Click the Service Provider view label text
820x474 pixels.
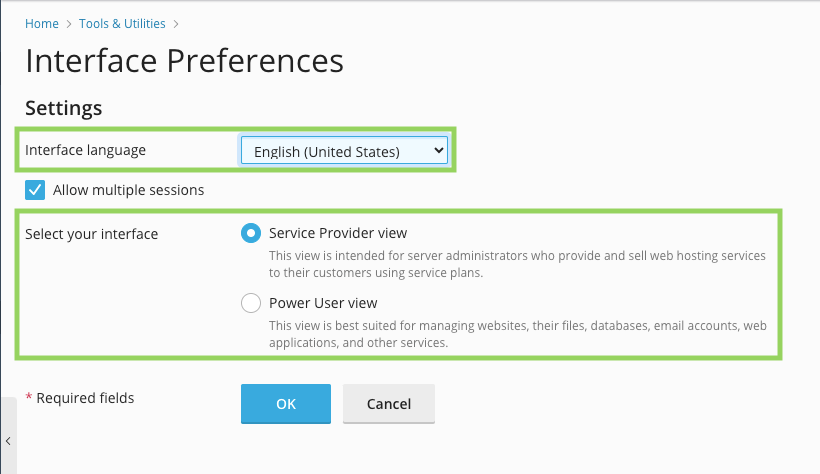click(x=338, y=233)
